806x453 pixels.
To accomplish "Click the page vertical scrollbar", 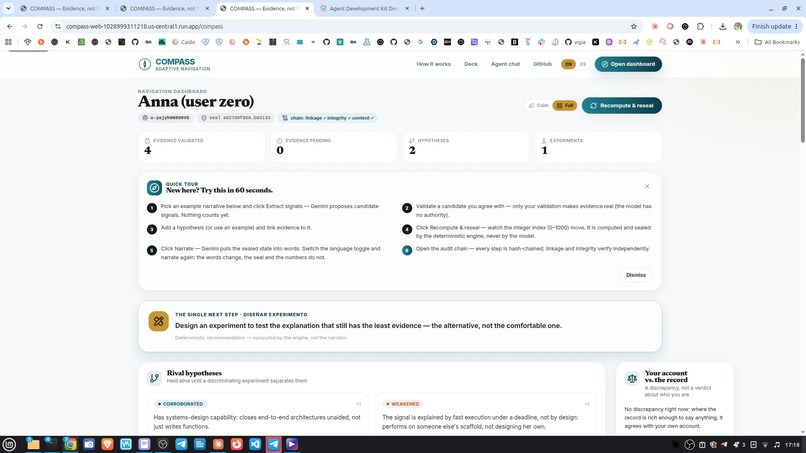I will tap(802, 98).
